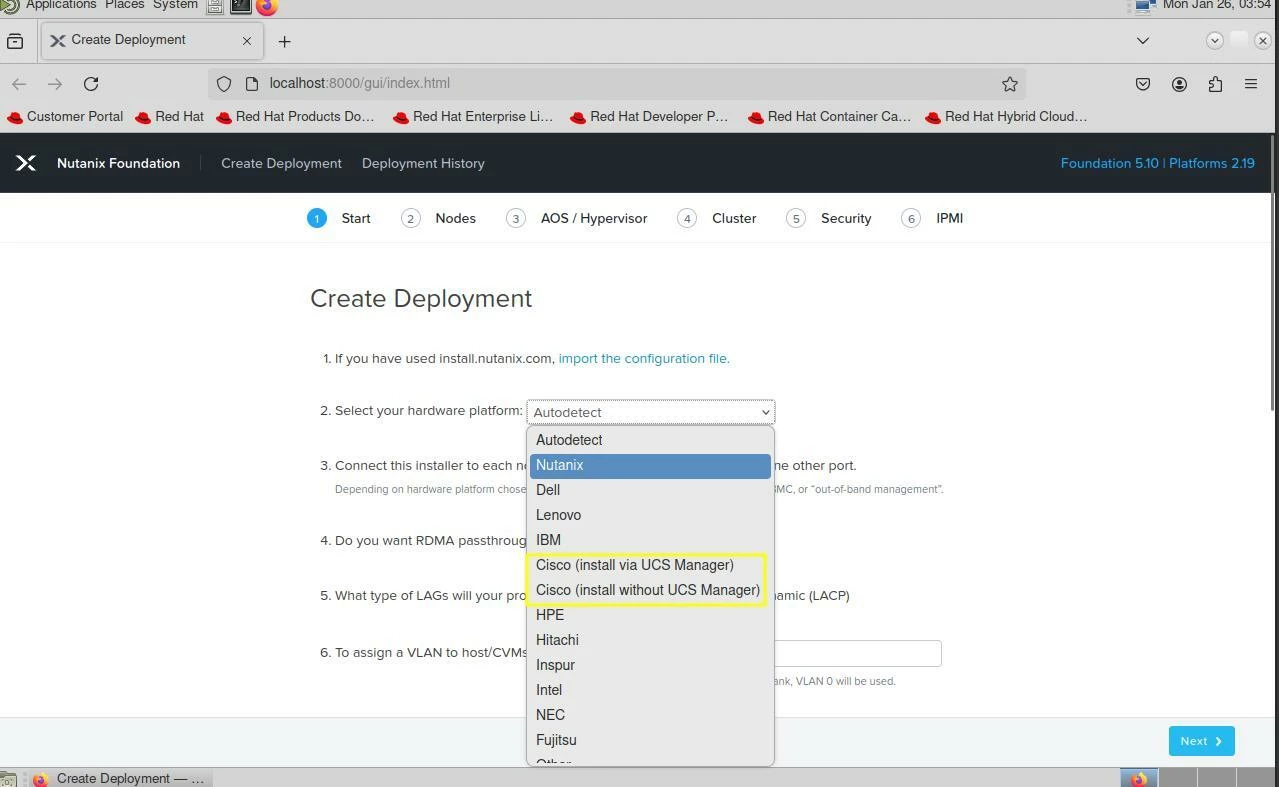The height and width of the screenshot is (787, 1279).
Task: Select Cisco (install via UCS Manager)
Action: tap(650, 565)
